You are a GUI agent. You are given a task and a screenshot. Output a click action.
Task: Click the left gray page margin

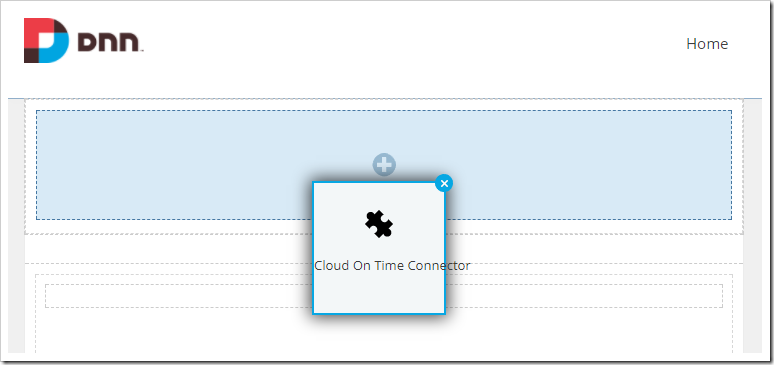16,226
